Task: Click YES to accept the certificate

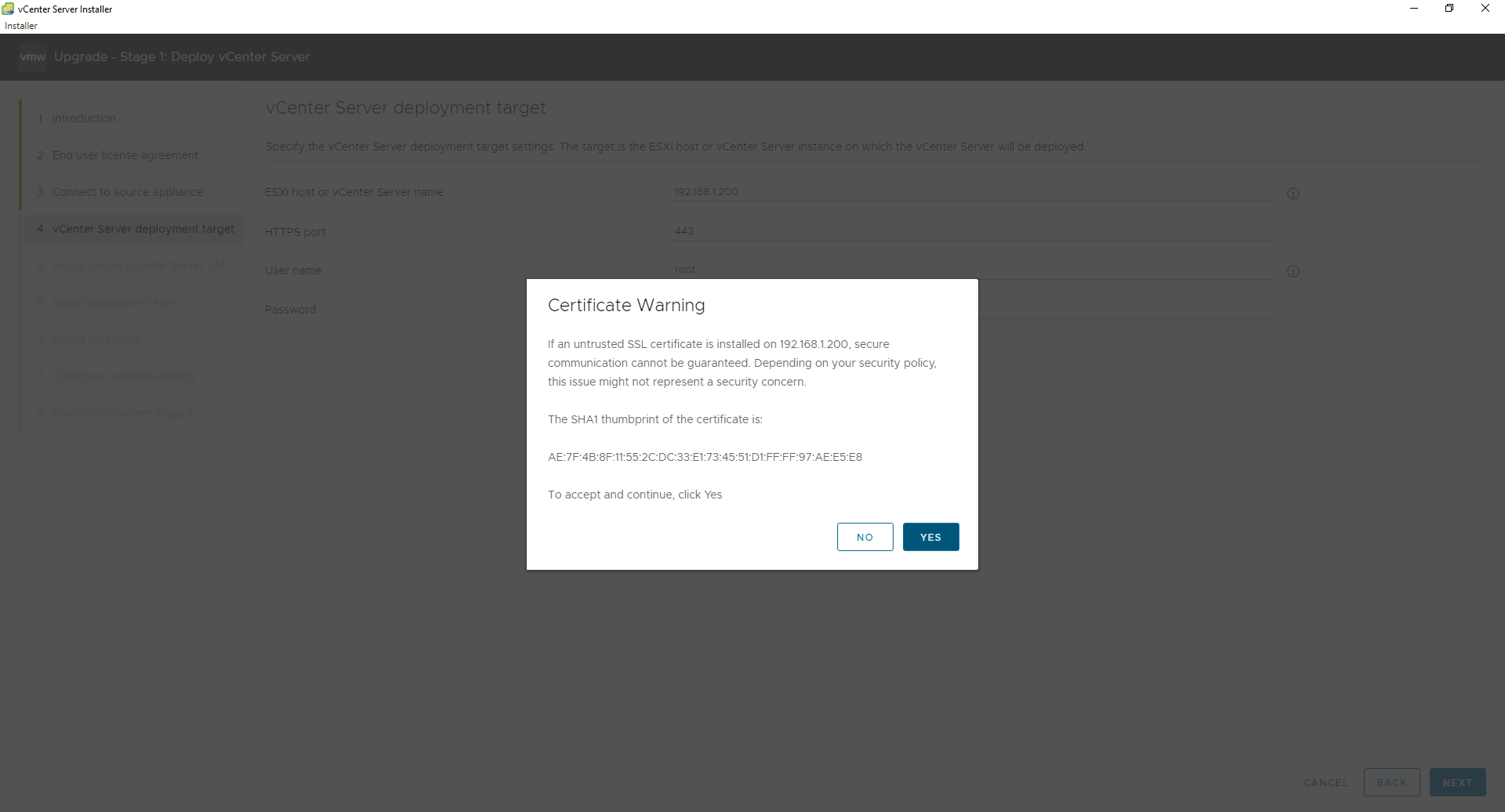Action: click(930, 537)
